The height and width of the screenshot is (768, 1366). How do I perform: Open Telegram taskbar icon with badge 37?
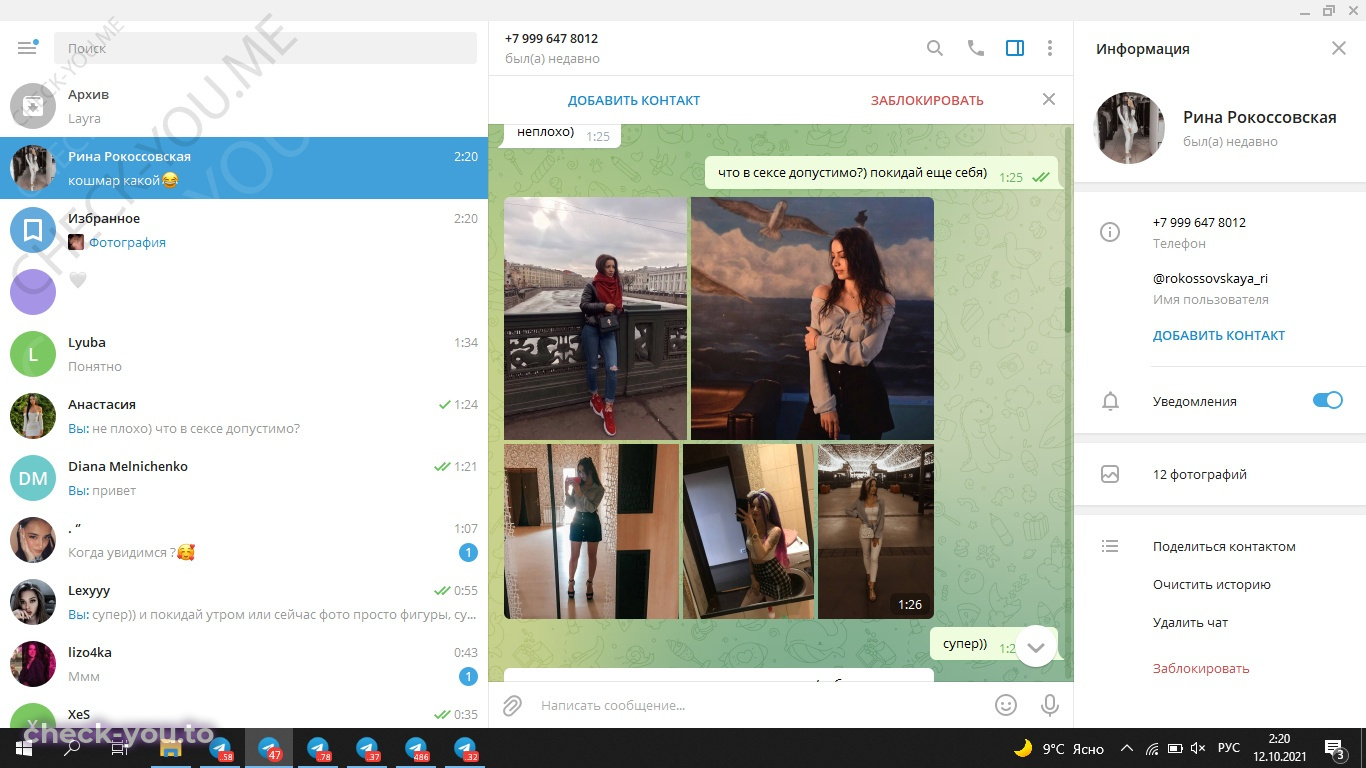pos(367,748)
